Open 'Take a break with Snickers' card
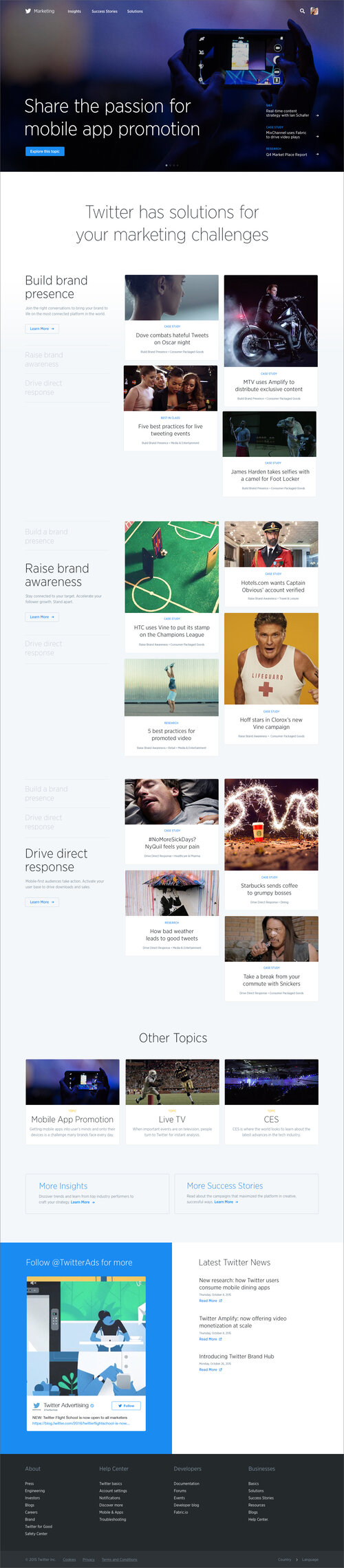Viewport: 344px width, 1568px height. click(271, 959)
